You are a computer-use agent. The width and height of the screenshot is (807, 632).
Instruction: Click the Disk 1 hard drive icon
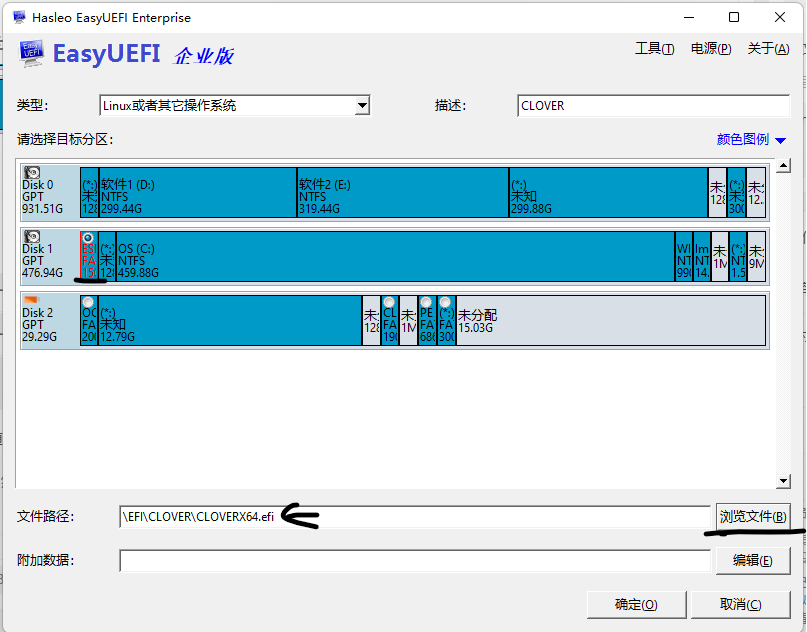(x=32, y=236)
